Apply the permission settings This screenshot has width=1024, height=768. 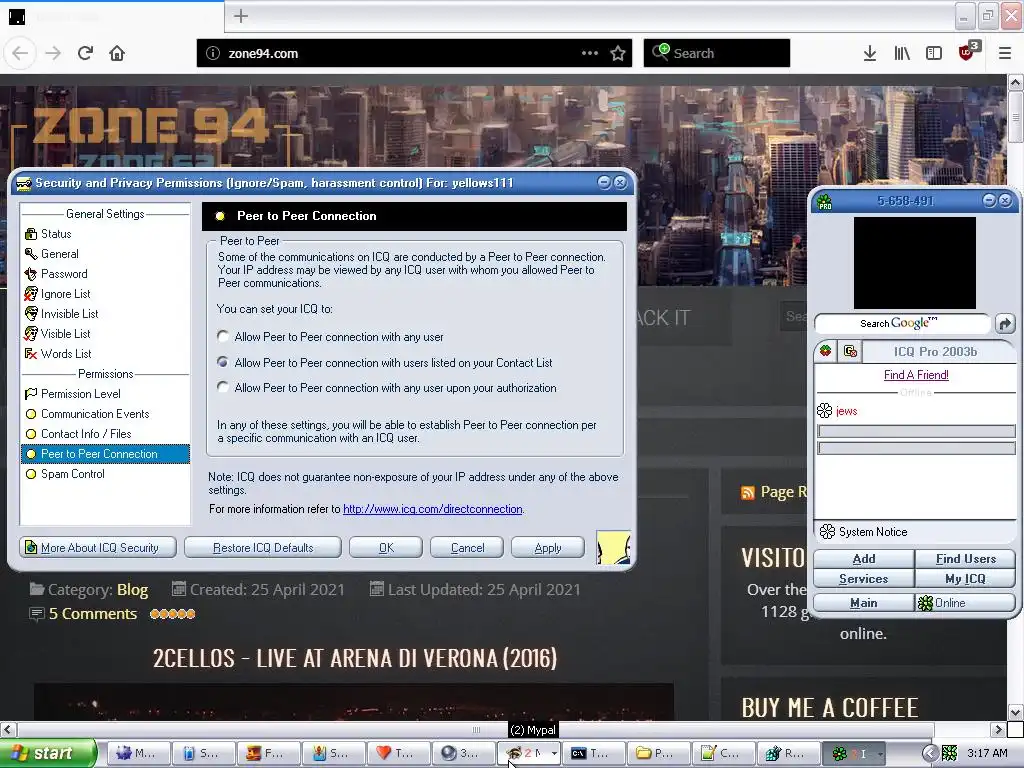pyautogui.click(x=547, y=548)
